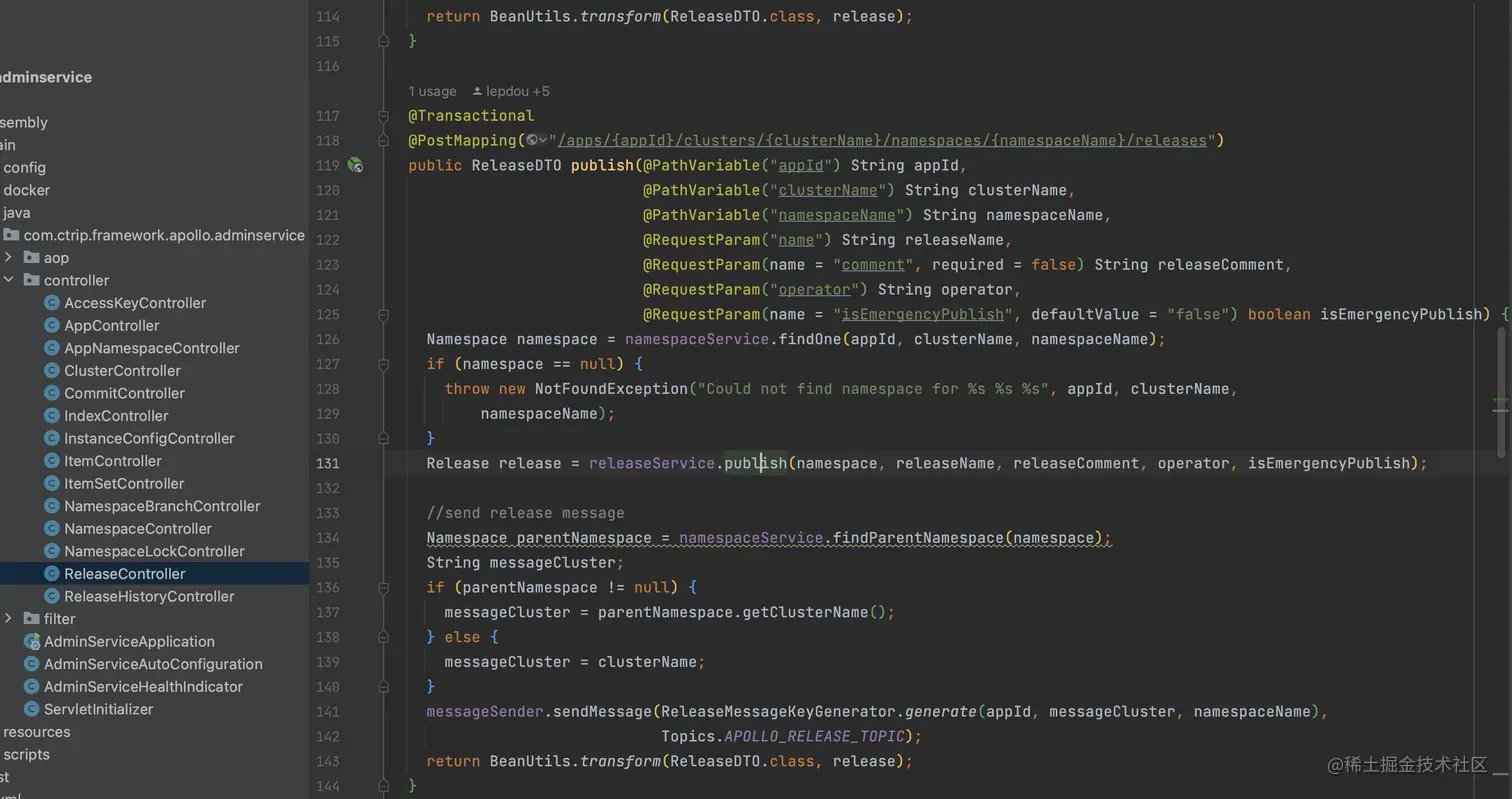The width and height of the screenshot is (1512, 799).
Task: Open NamespaceBranchController in the project tree
Action: (x=162, y=506)
